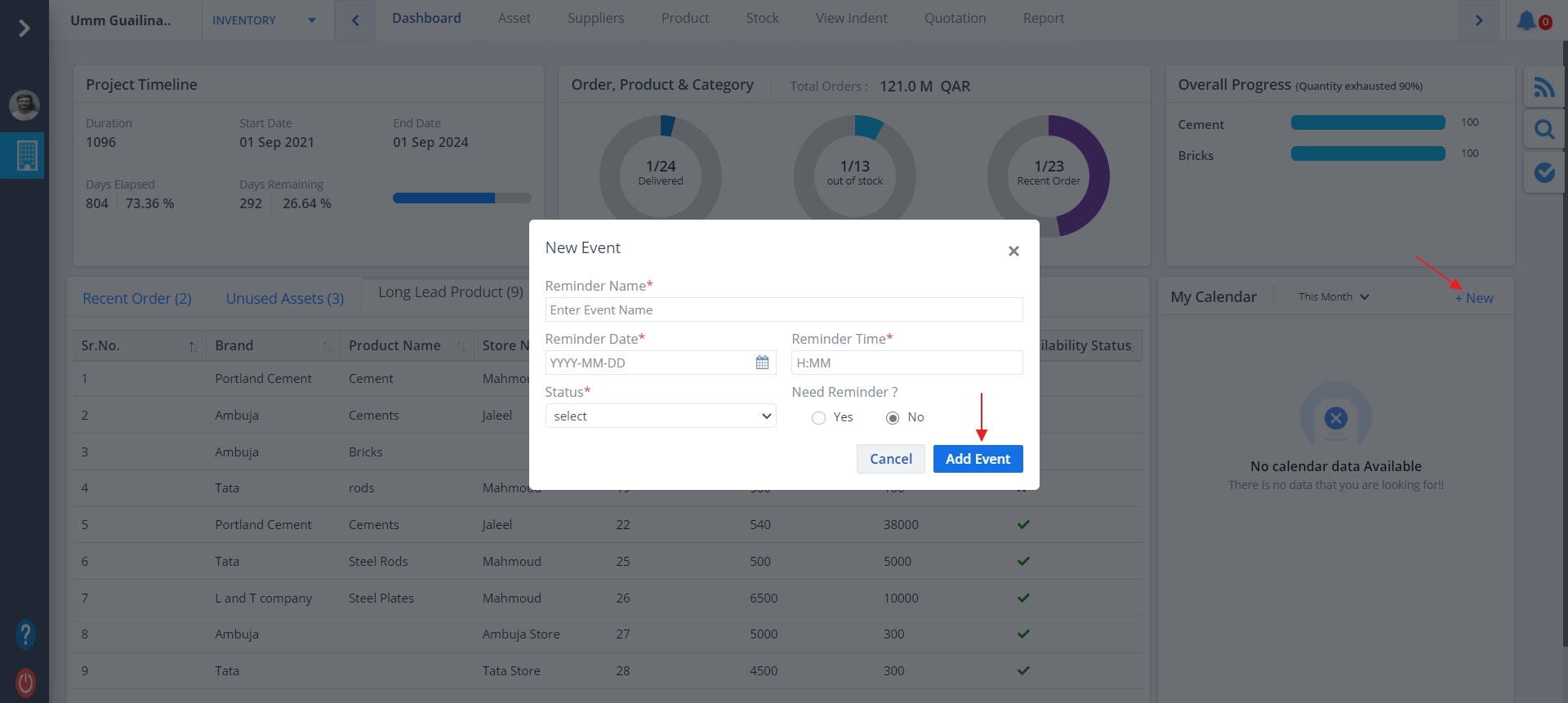Click the notification bell icon
This screenshot has width=1568, height=703.
[x=1526, y=20]
